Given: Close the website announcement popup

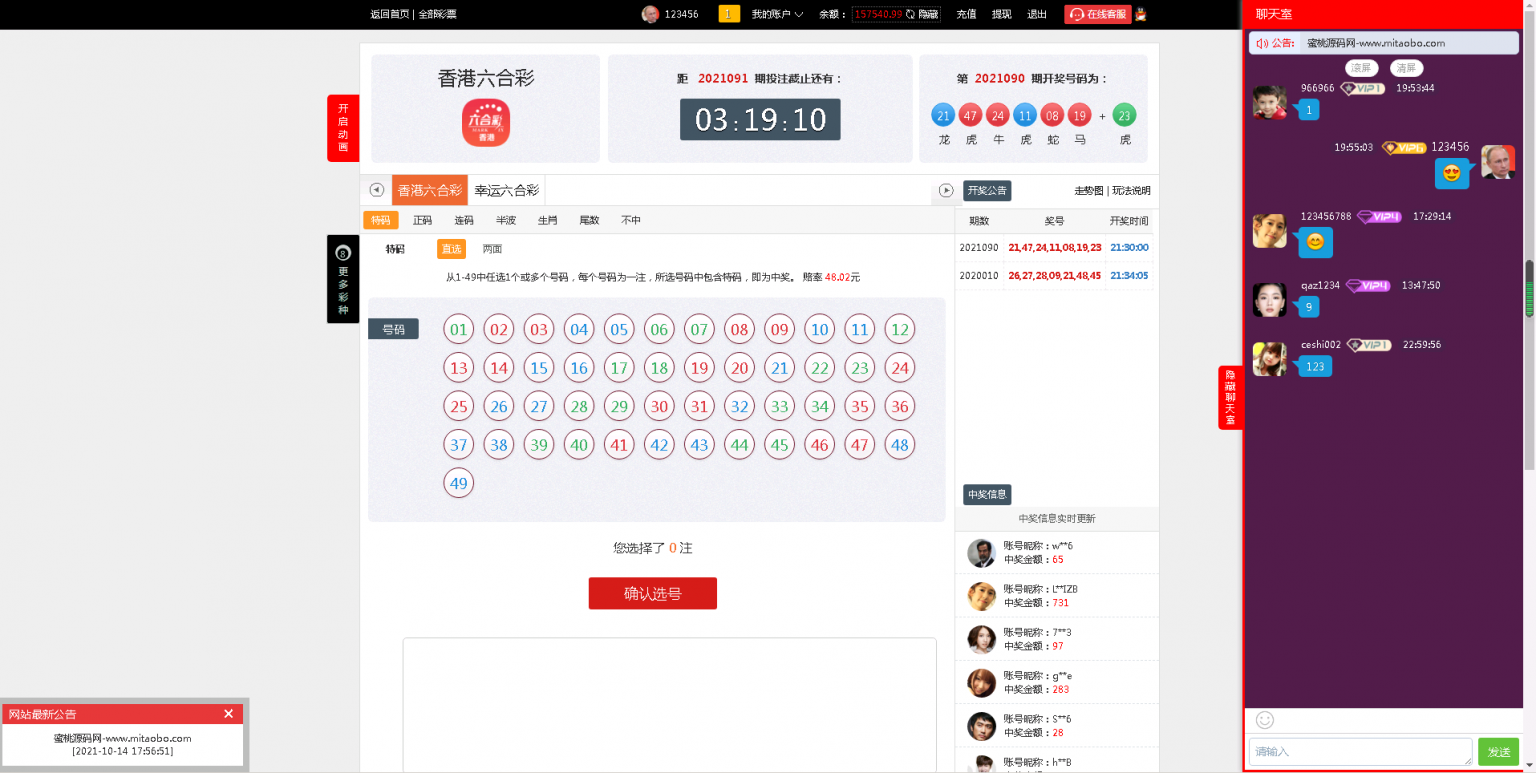Looking at the screenshot, I should coord(228,714).
